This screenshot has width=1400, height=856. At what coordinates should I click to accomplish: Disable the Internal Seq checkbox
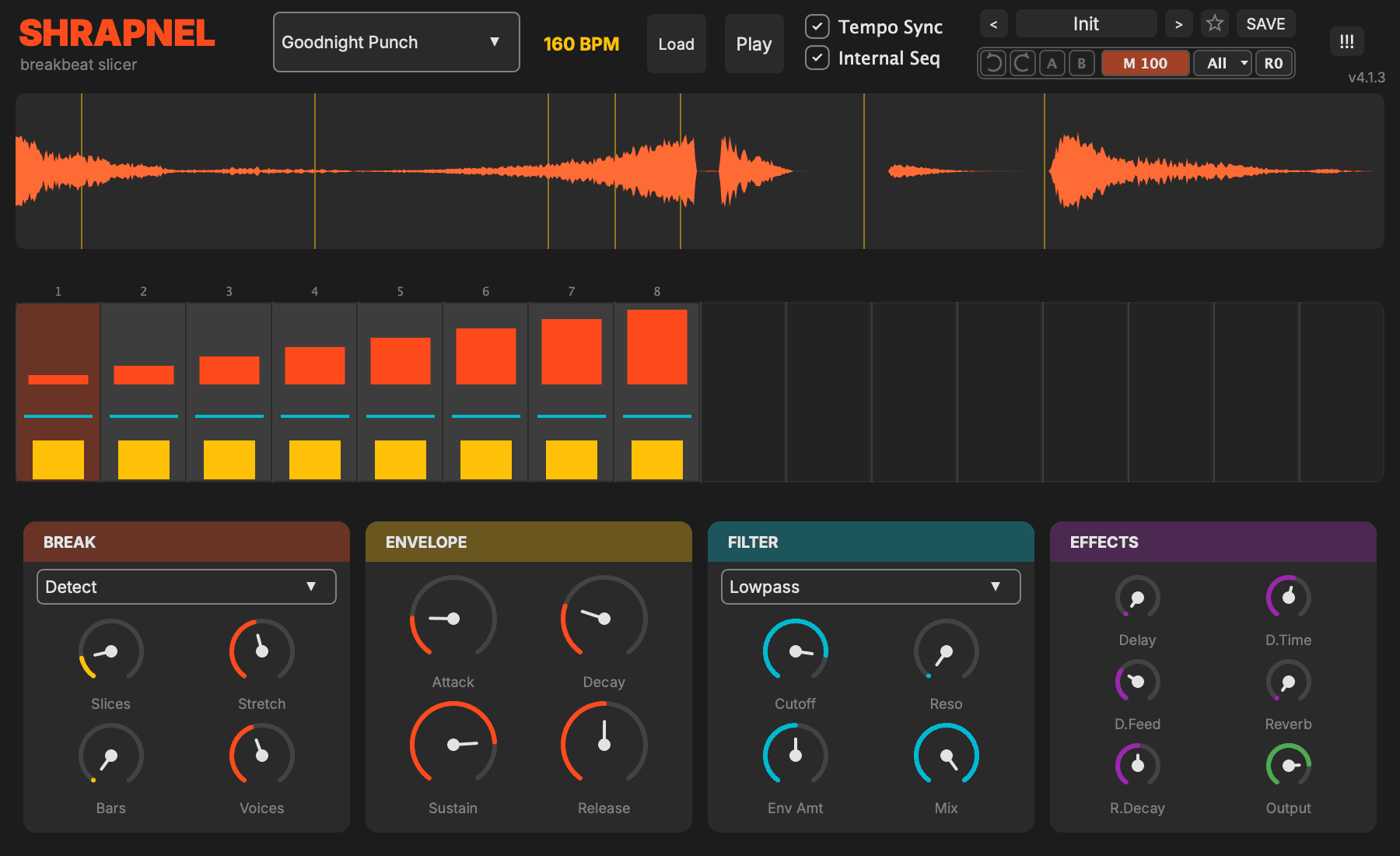pyautogui.click(x=817, y=58)
